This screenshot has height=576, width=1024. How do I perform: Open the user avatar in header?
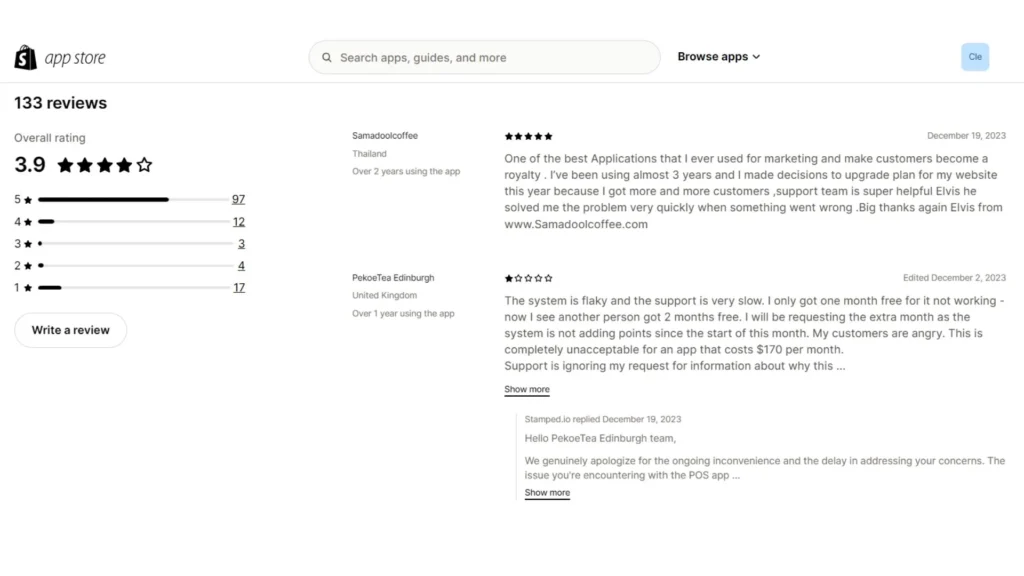click(x=975, y=57)
